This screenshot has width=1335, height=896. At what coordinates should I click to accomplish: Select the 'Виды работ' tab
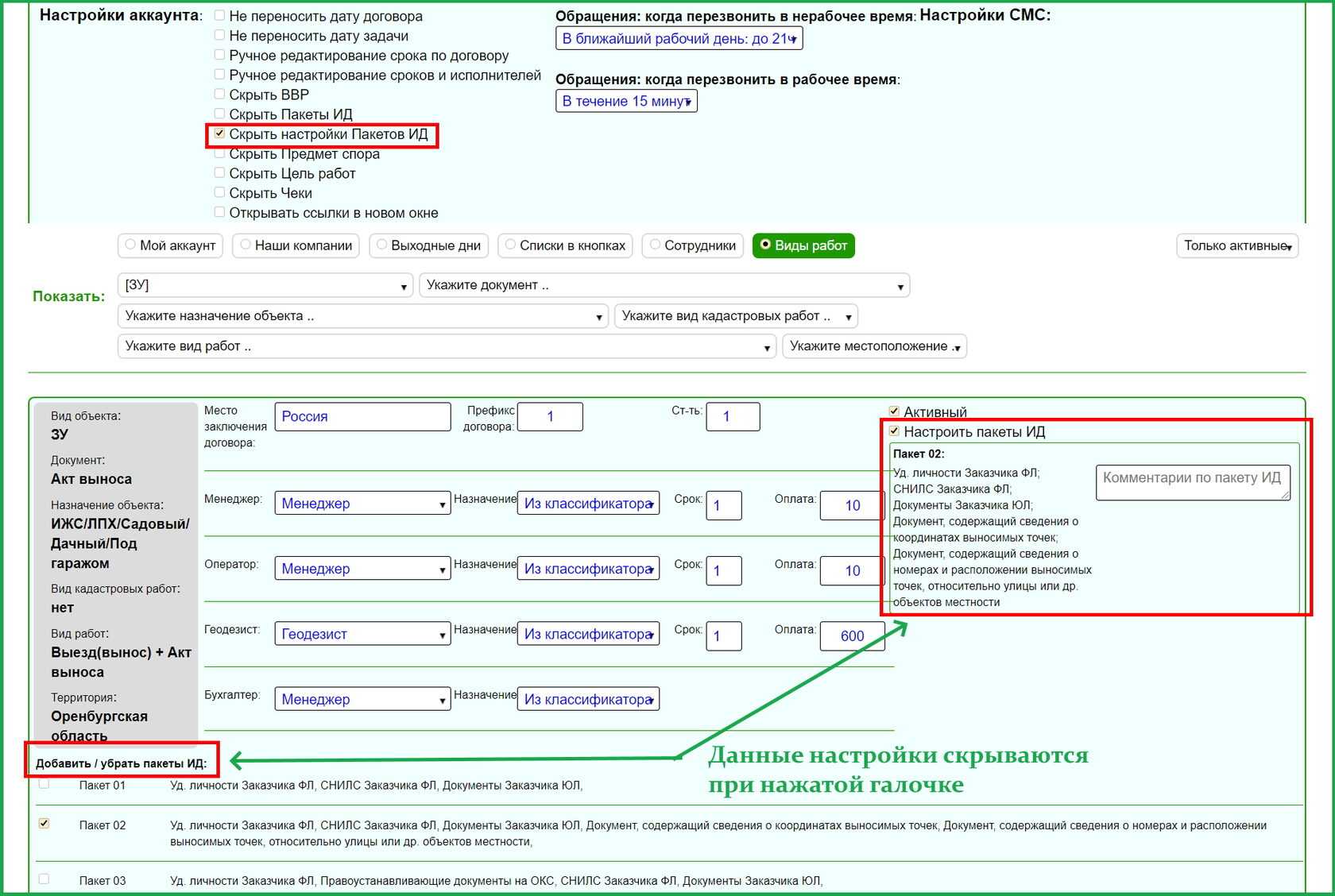coord(803,245)
